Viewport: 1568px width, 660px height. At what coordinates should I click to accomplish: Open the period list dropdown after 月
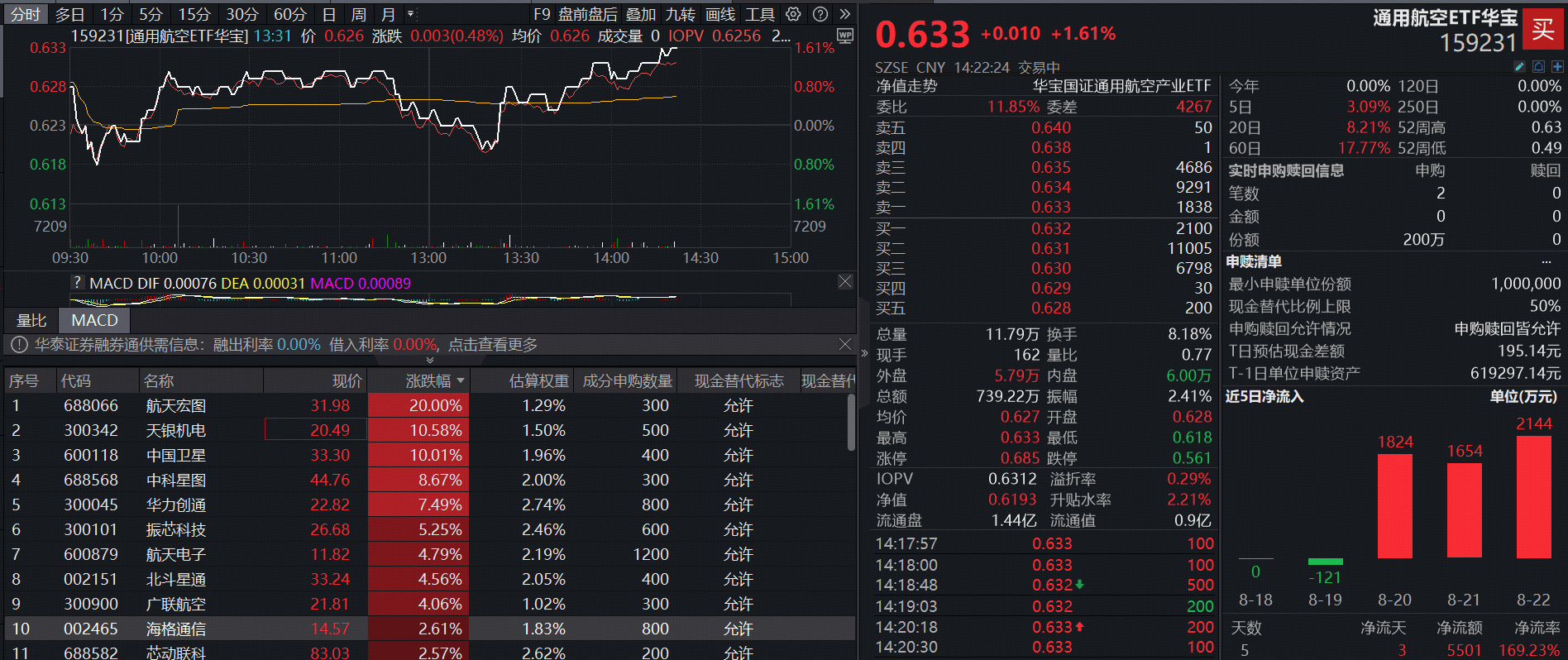[x=410, y=14]
